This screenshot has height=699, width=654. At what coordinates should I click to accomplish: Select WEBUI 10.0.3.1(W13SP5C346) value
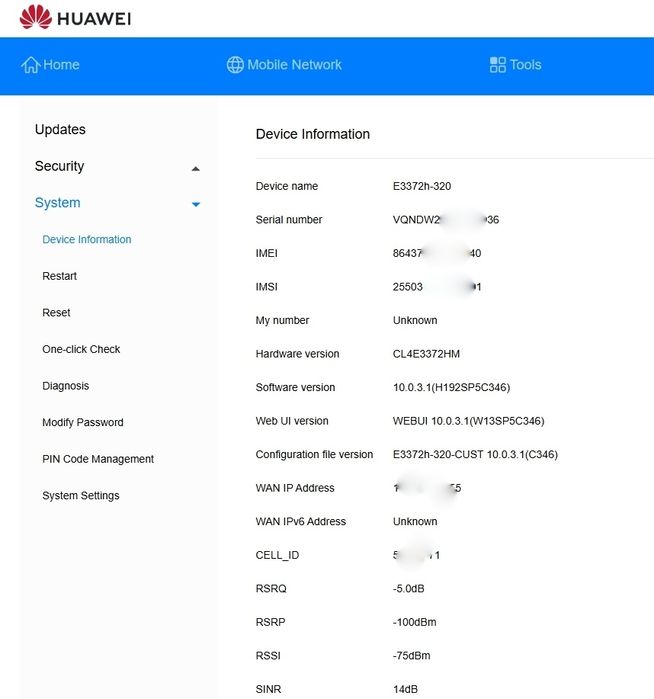coord(468,421)
